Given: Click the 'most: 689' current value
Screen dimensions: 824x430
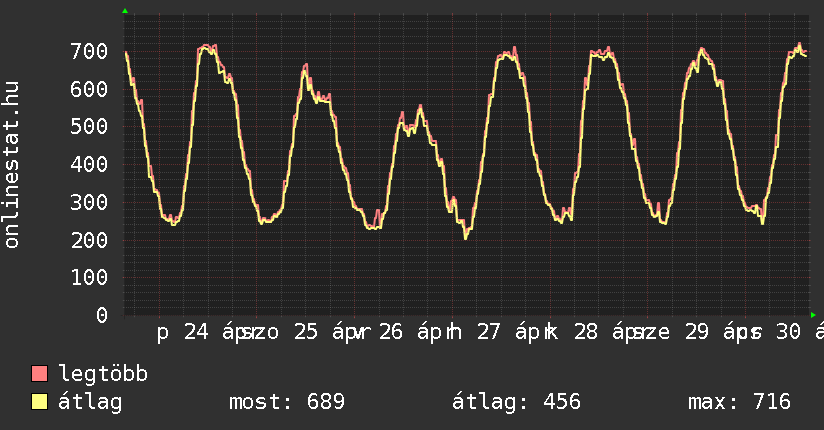Looking at the screenshot, I should click(x=287, y=403).
